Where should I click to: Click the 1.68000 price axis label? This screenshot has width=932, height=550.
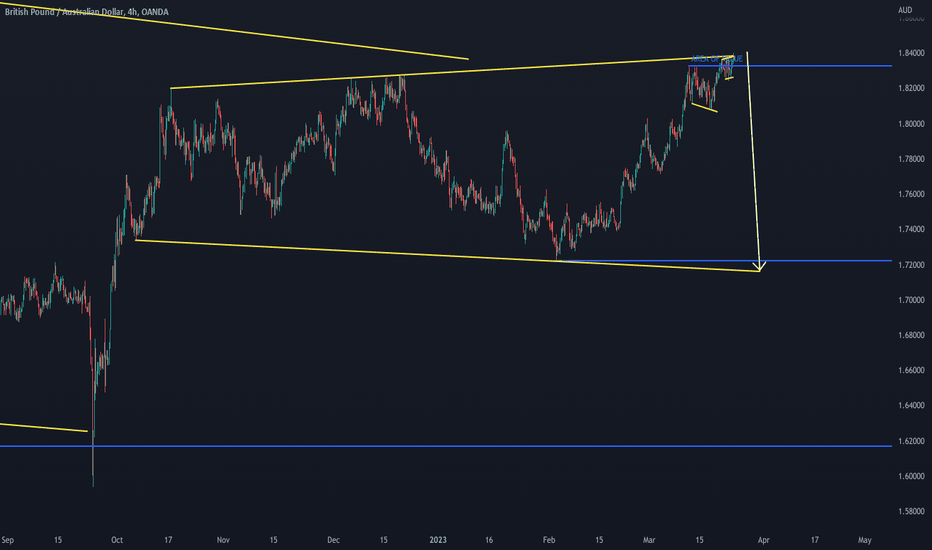point(911,335)
